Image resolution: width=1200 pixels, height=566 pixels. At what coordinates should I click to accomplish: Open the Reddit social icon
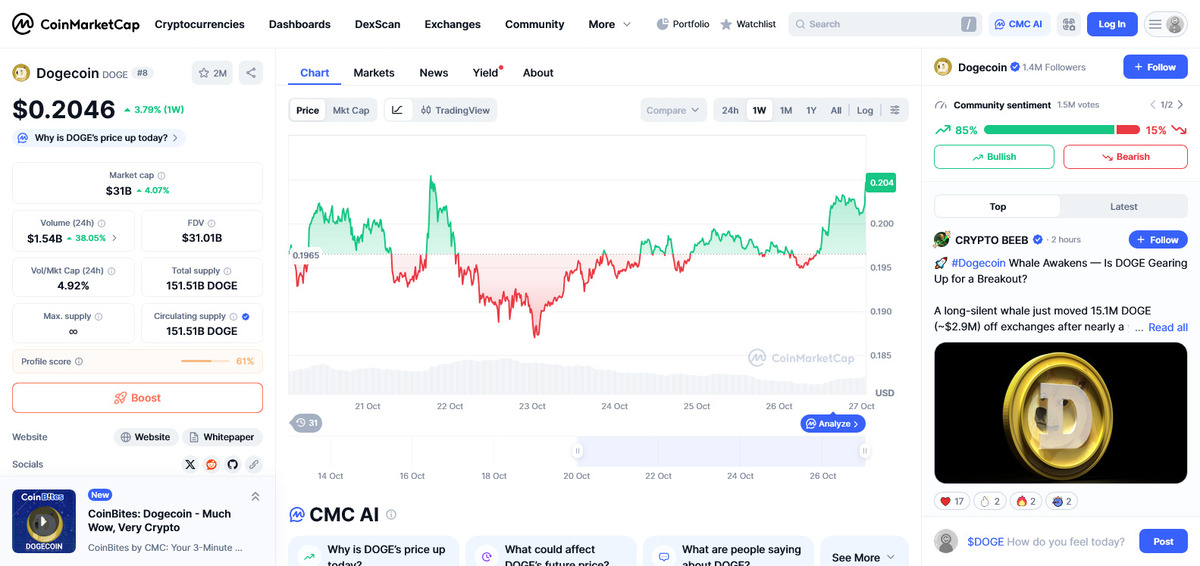pyautogui.click(x=211, y=464)
